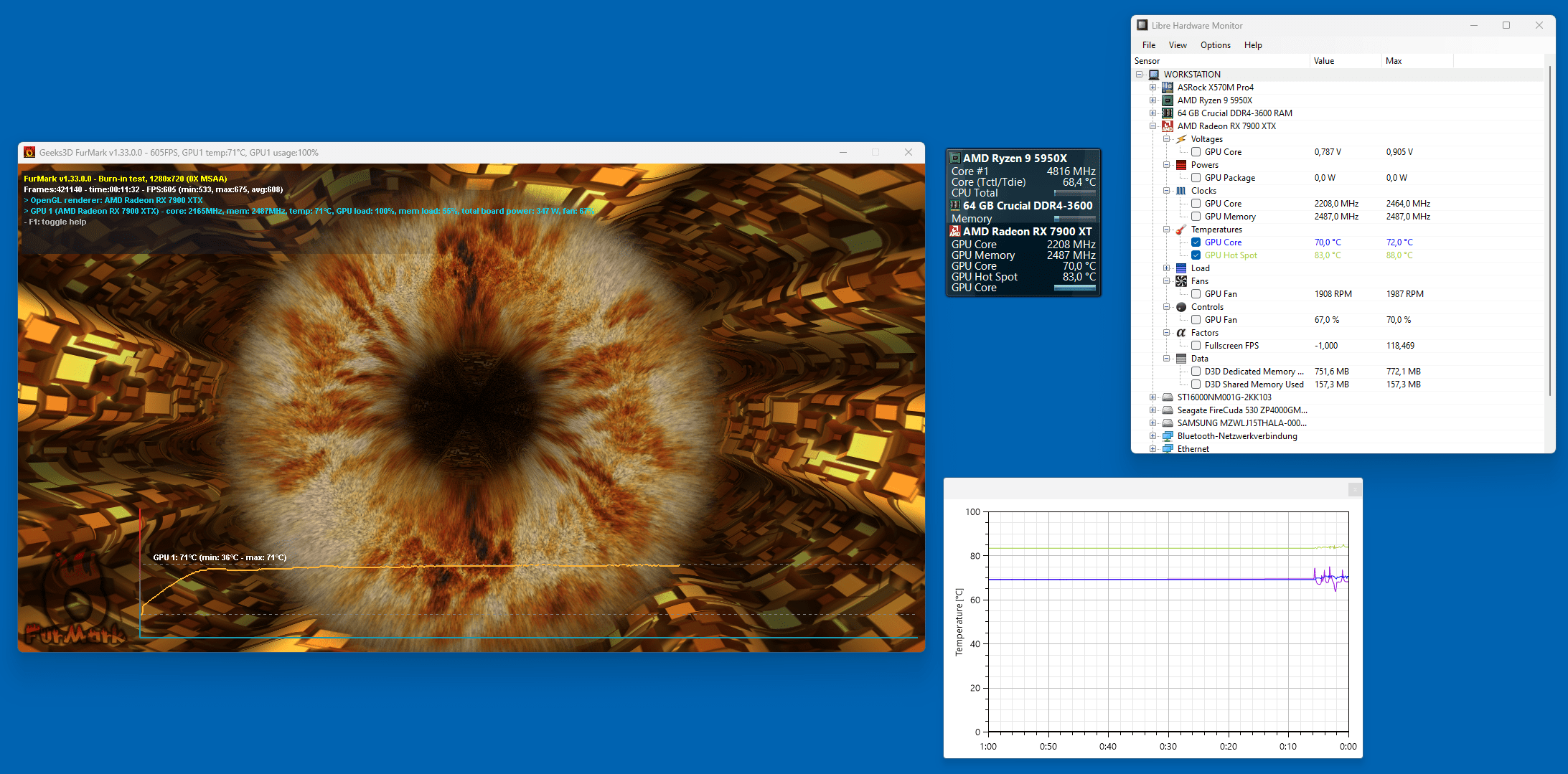Screen dimensions: 1568x774
Task: Click the AMD Radeon RX 7900 XTX logo icon in the sensor tree
Action: [1168, 126]
